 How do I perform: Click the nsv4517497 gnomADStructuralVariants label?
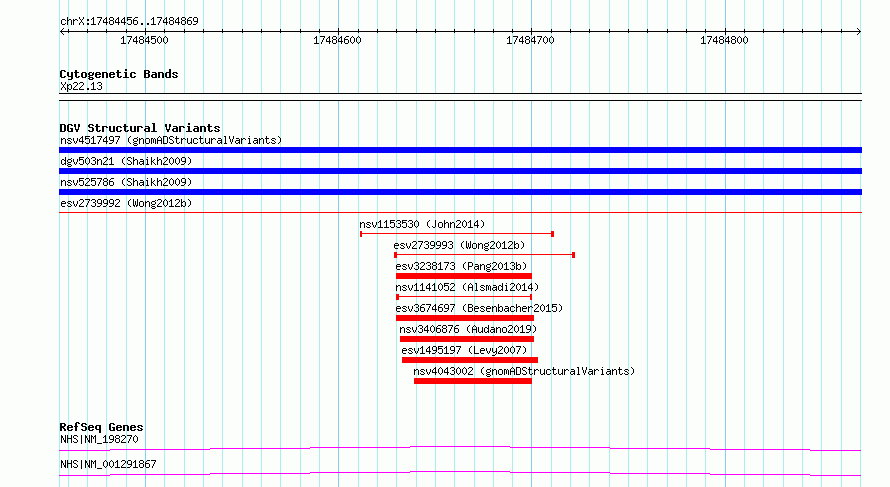[x=171, y=140]
